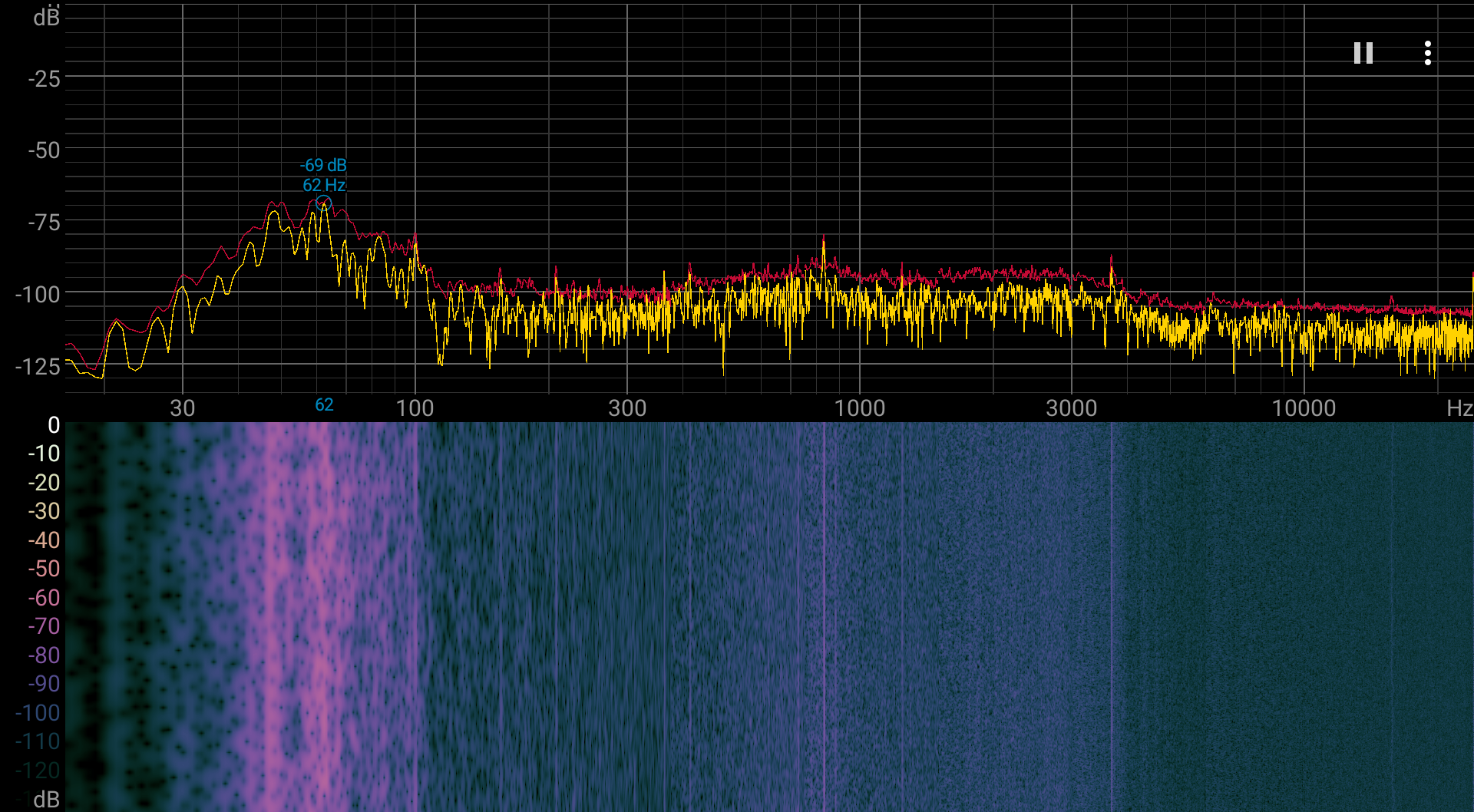Click the spectrogram scale -120 label
Screen dimensions: 1474x812
(38, 771)
